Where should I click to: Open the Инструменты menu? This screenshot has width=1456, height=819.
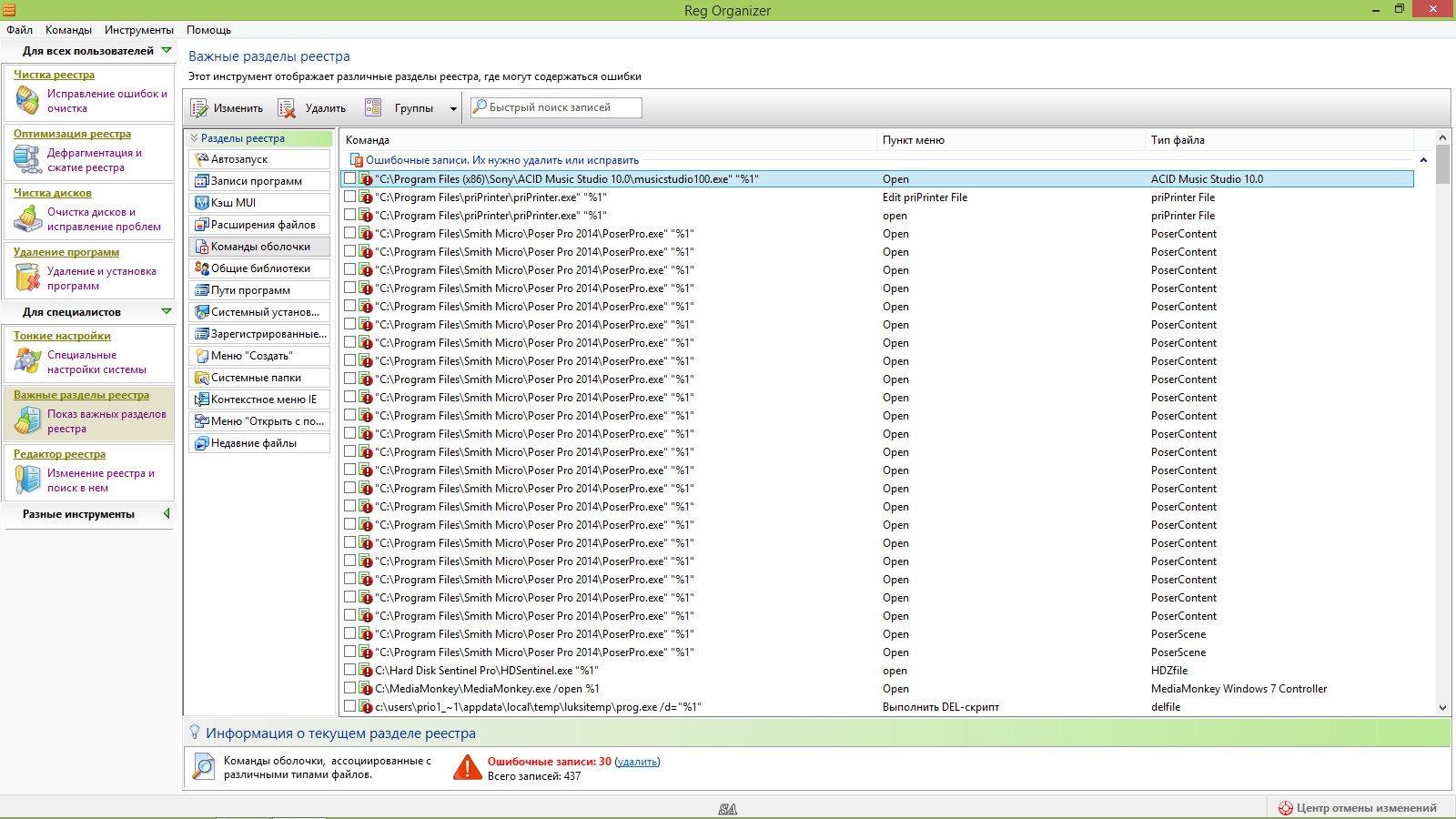tap(138, 30)
